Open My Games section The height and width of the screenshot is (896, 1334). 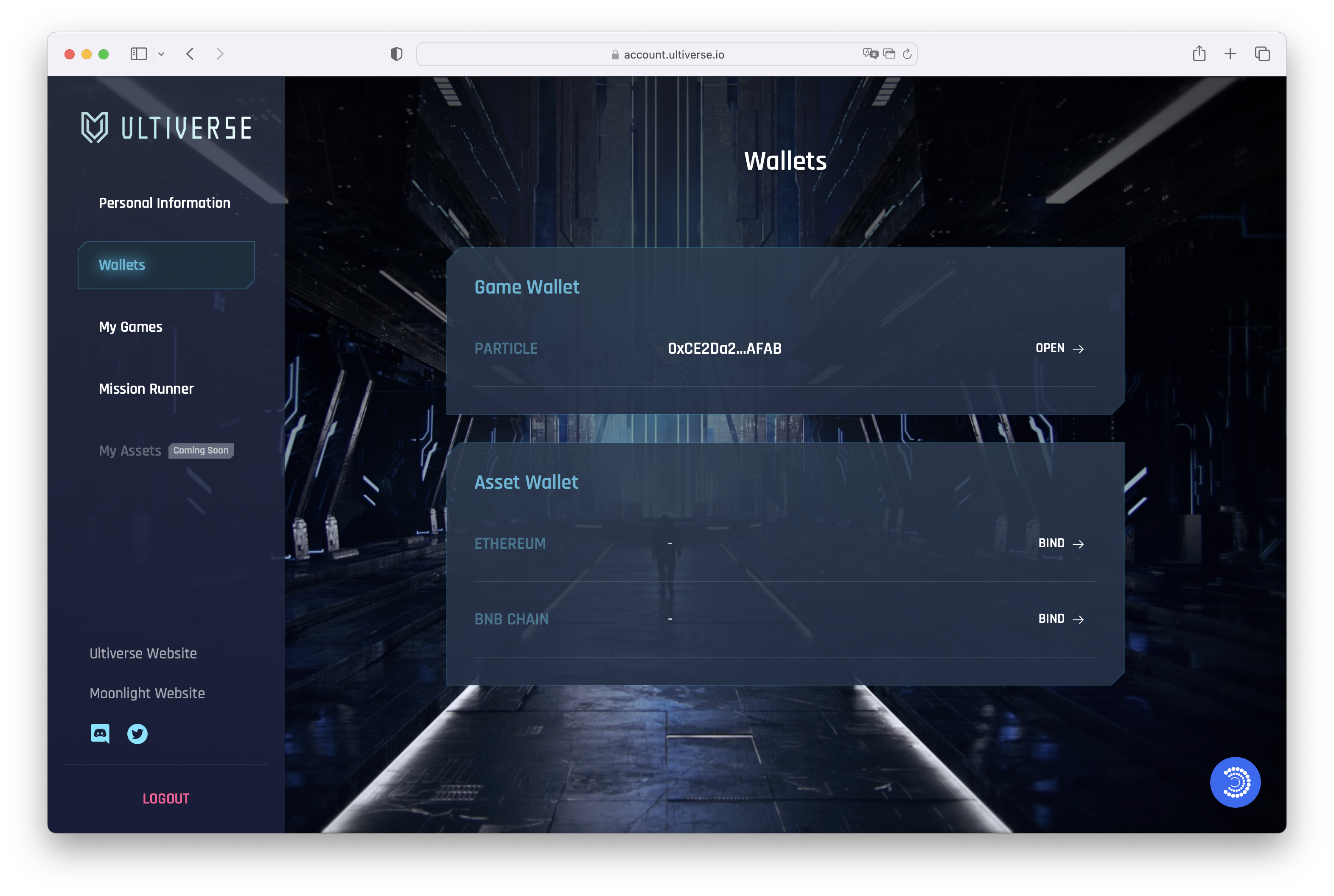131,327
